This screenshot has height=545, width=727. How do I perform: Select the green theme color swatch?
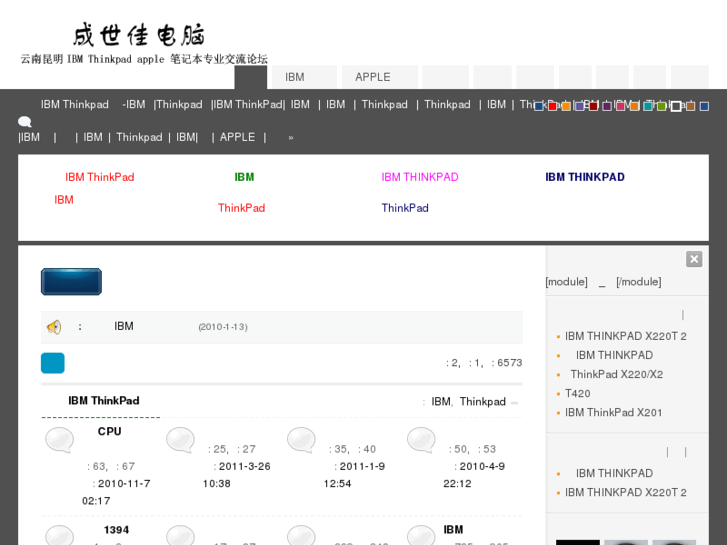[662, 106]
